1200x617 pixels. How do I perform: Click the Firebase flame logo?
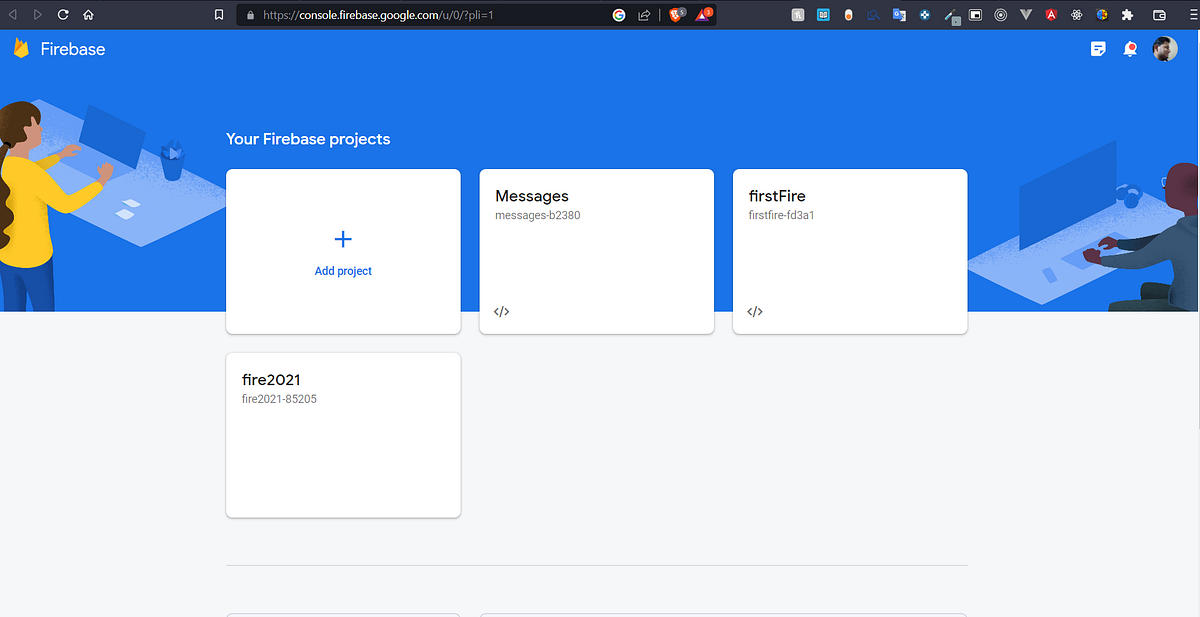pyautogui.click(x=20, y=48)
